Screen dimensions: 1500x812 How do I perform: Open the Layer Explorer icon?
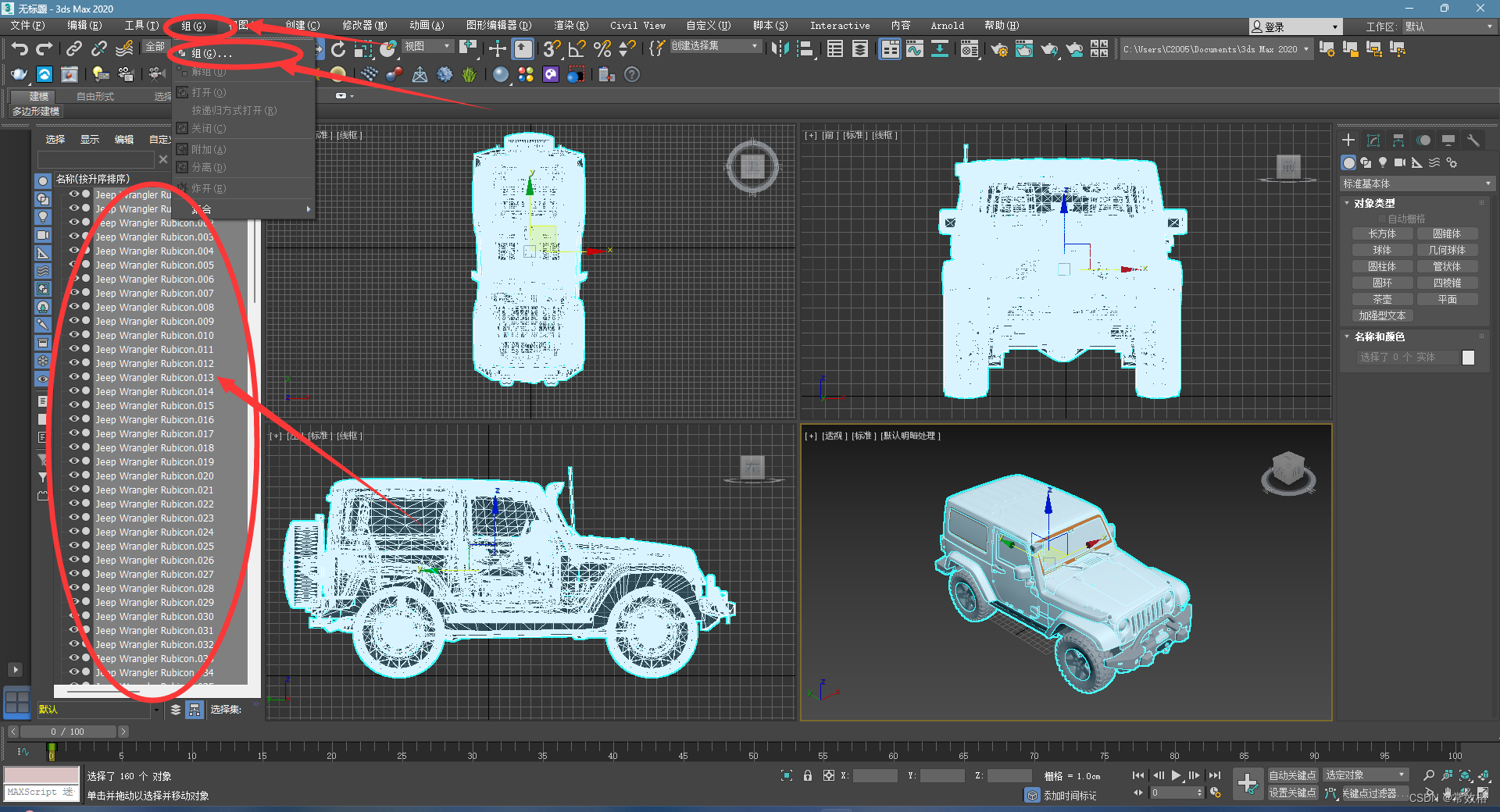click(x=860, y=49)
